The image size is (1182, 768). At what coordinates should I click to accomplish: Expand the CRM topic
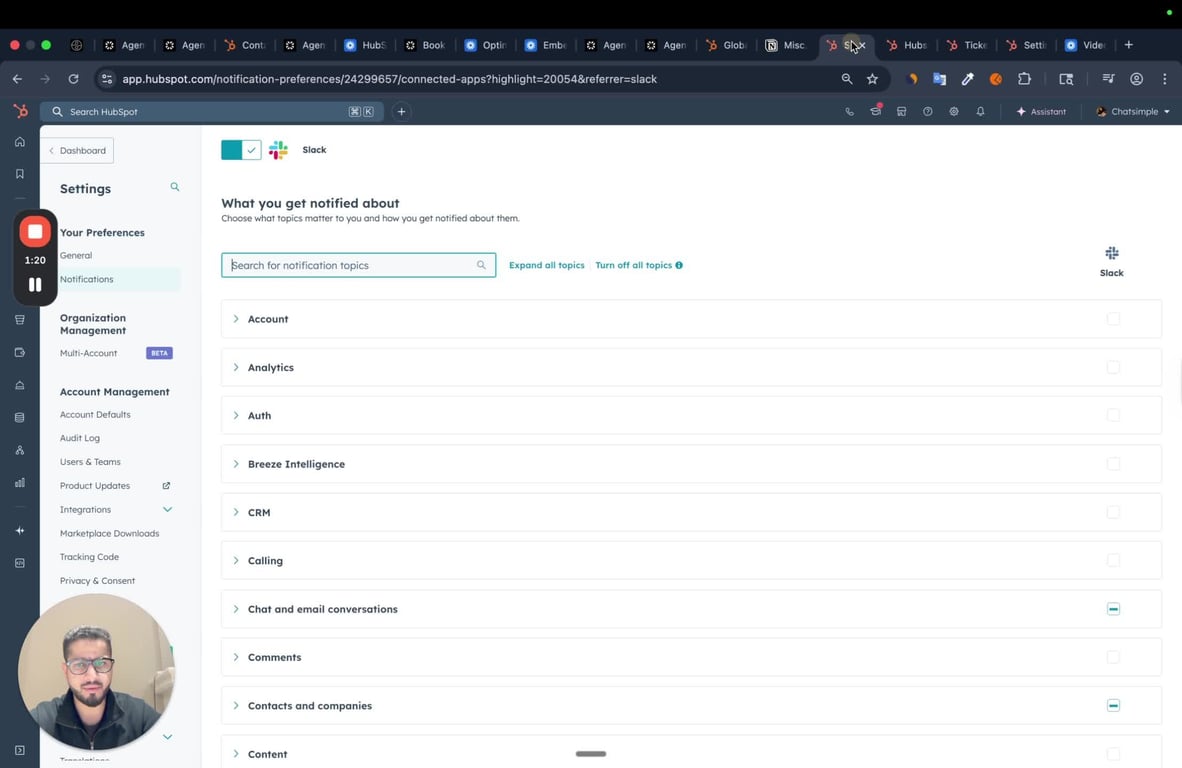(x=236, y=513)
